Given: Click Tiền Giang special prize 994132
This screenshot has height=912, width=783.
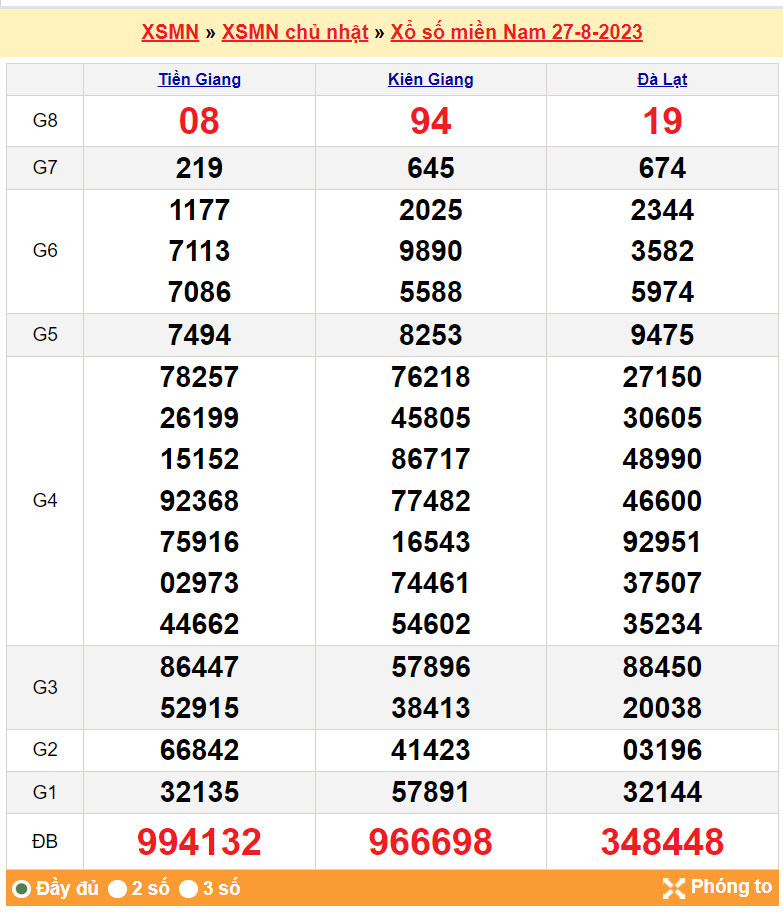Looking at the screenshot, I should pyautogui.click(x=199, y=842).
